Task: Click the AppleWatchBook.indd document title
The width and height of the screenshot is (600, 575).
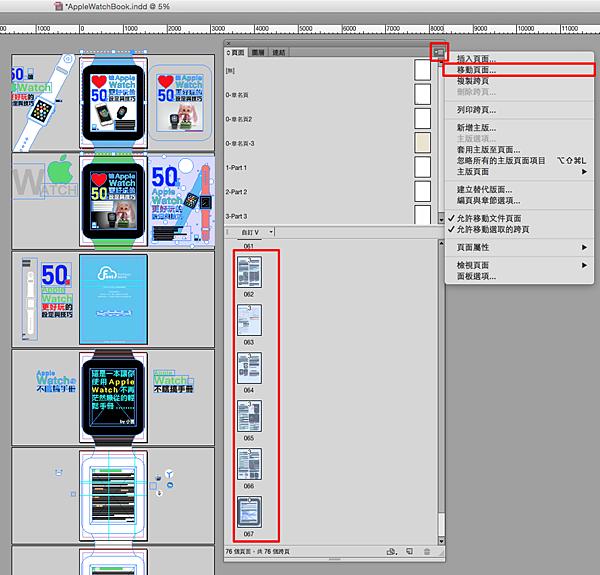Action: (x=117, y=6)
